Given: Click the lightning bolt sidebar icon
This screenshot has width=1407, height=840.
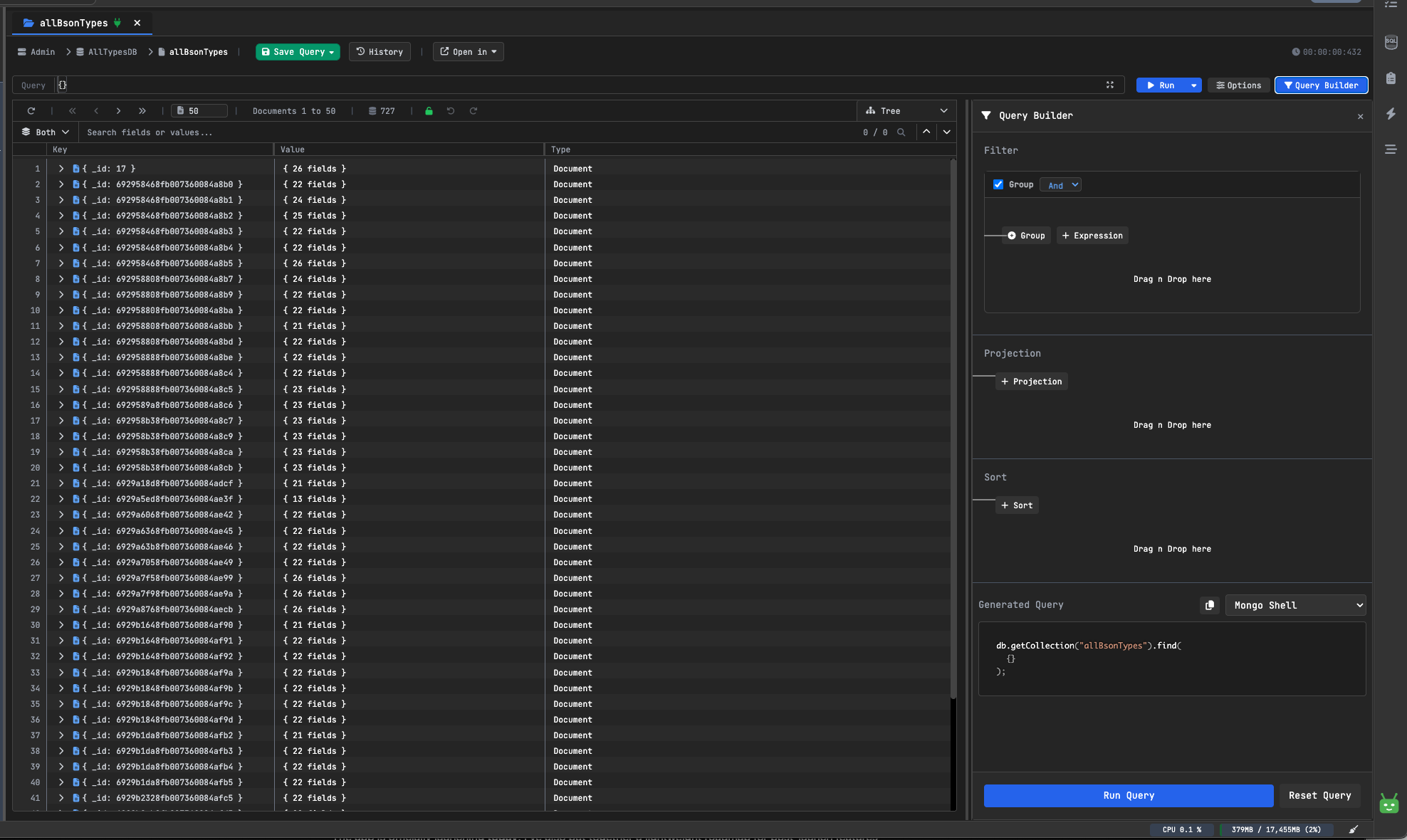Looking at the screenshot, I should pos(1391,114).
